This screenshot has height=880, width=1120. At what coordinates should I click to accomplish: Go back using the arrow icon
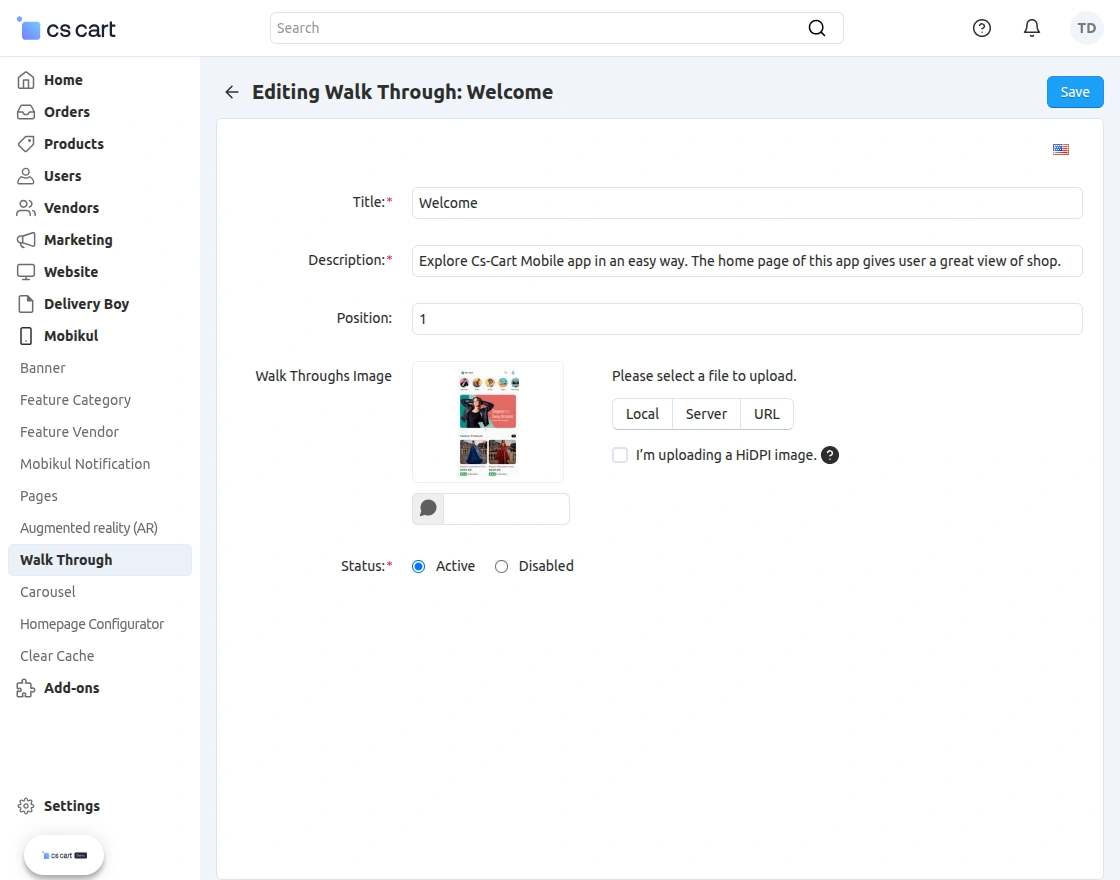[231, 92]
